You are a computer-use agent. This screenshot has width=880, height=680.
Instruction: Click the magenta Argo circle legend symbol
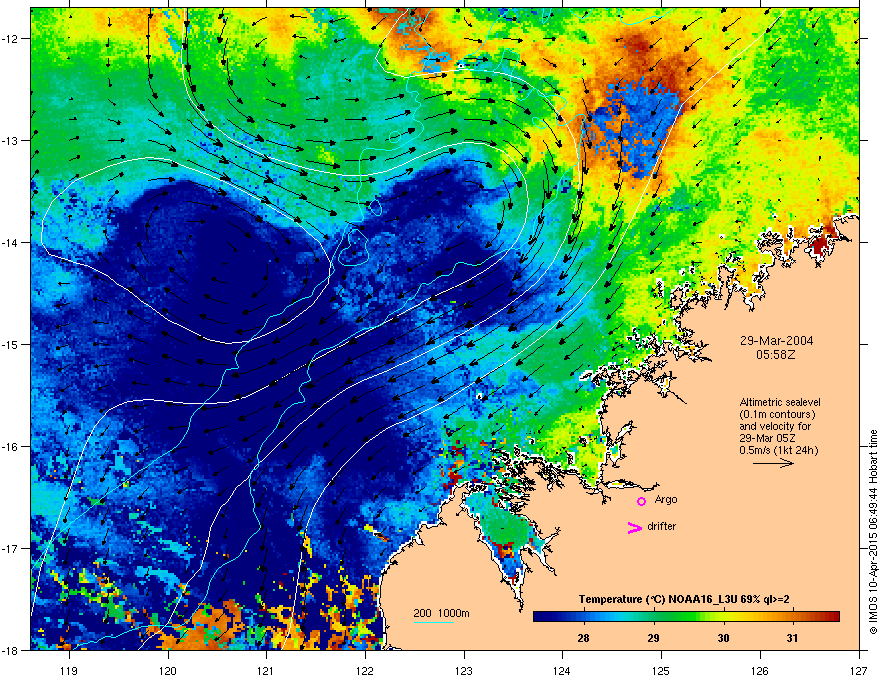(641, 501)
